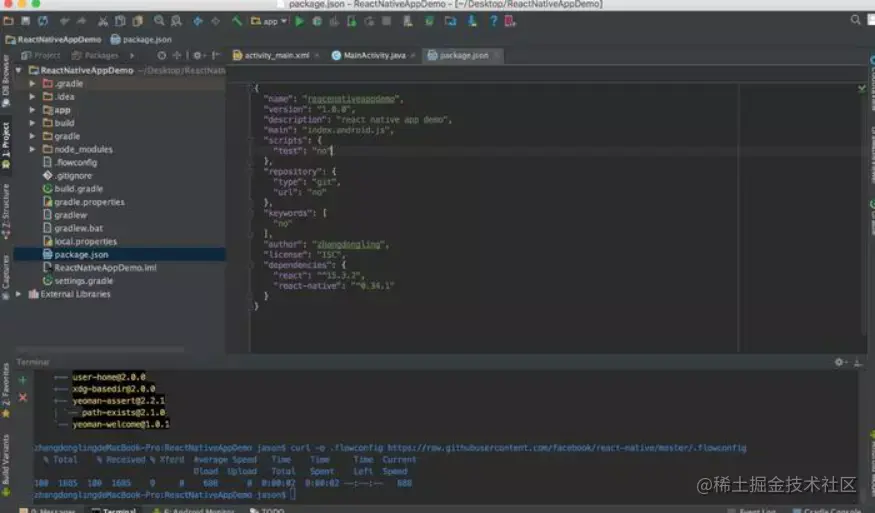This screenshot has width=875, height=513.
Task: Hide the Terminal panel with the hide icon
Action: (x=858, y=362)
